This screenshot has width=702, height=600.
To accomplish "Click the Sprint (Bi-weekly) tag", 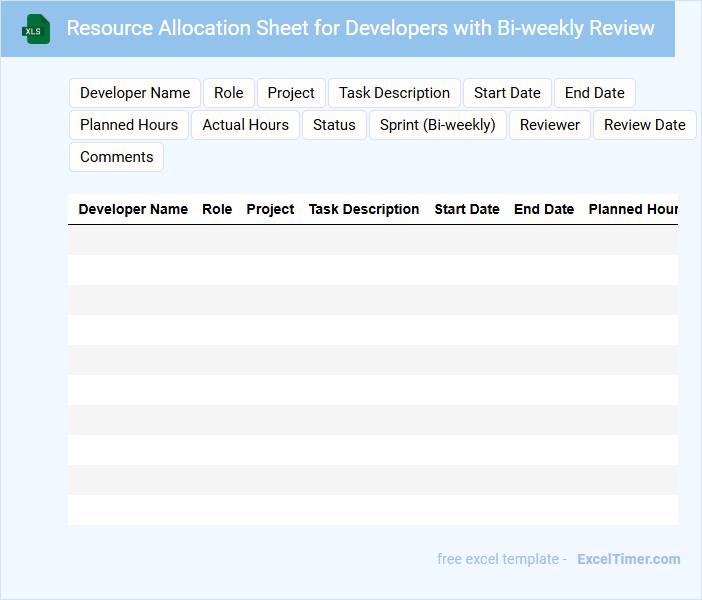I will point(438,125).
